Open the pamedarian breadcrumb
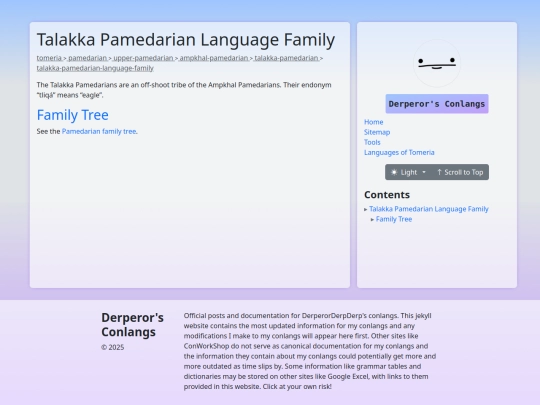 coord(87,58)
